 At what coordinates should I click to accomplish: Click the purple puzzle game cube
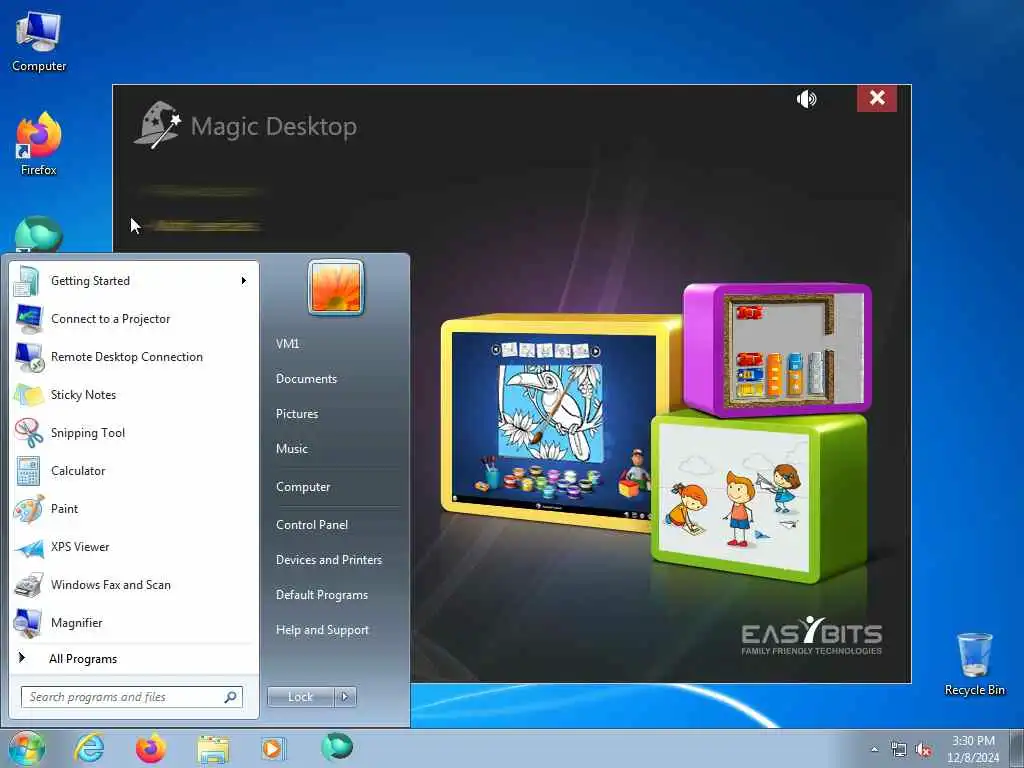coord(777,349)
